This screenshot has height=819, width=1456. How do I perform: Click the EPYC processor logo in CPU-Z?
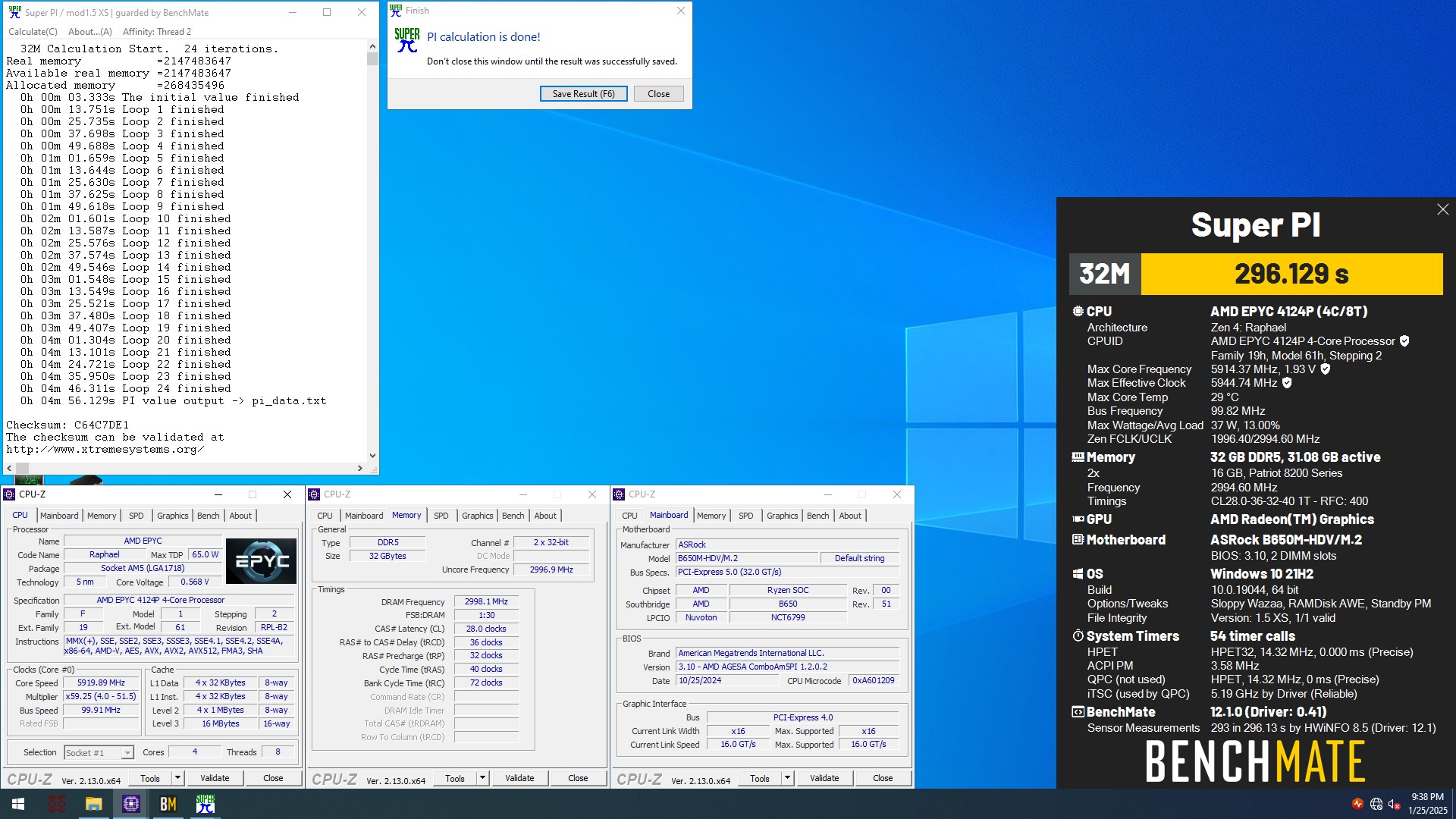pos(262,560)
